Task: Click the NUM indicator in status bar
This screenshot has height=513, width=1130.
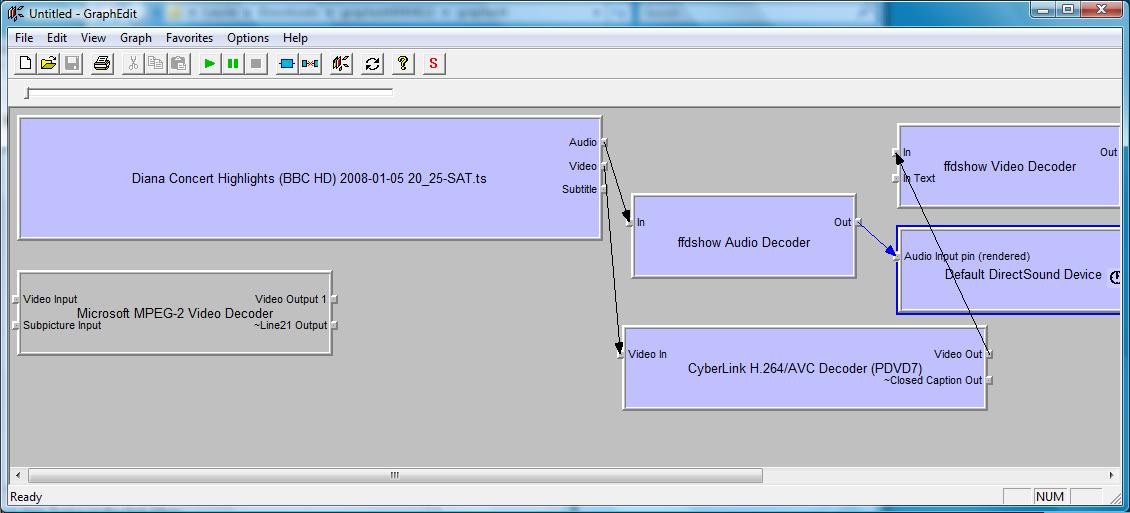Action: click(x=1049, y=496)
